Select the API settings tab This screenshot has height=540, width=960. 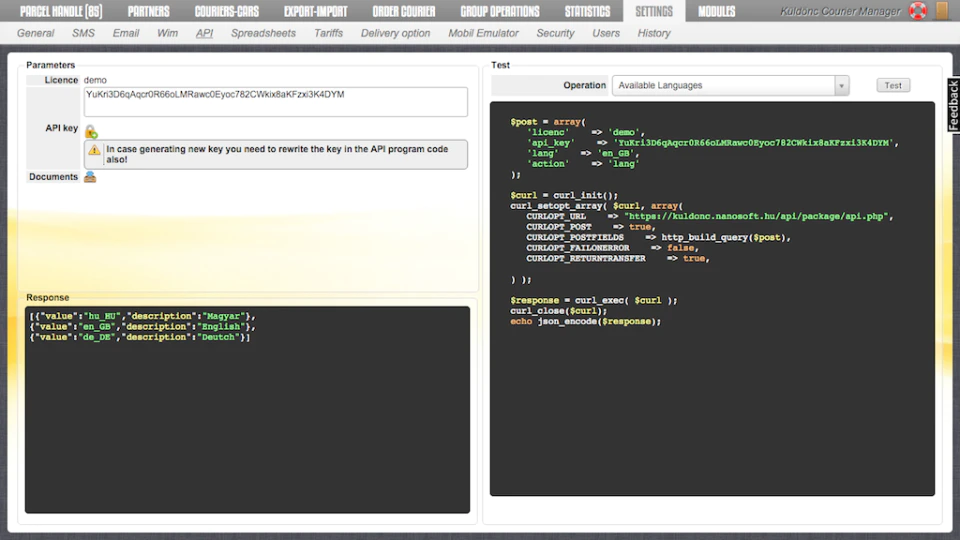click(204, 33)
